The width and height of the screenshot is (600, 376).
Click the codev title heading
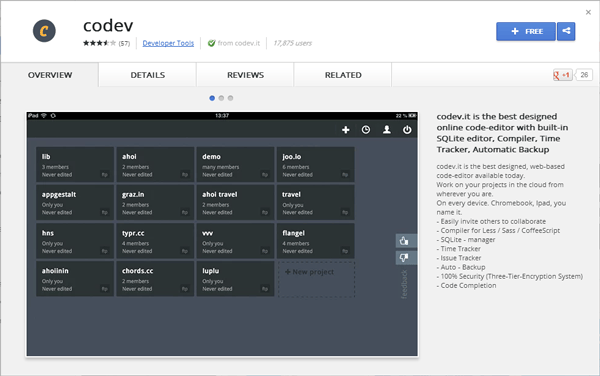108,26
